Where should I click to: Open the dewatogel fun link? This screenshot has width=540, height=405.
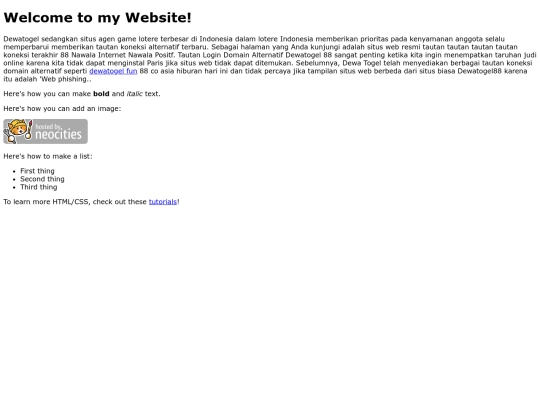pos(113,71)
